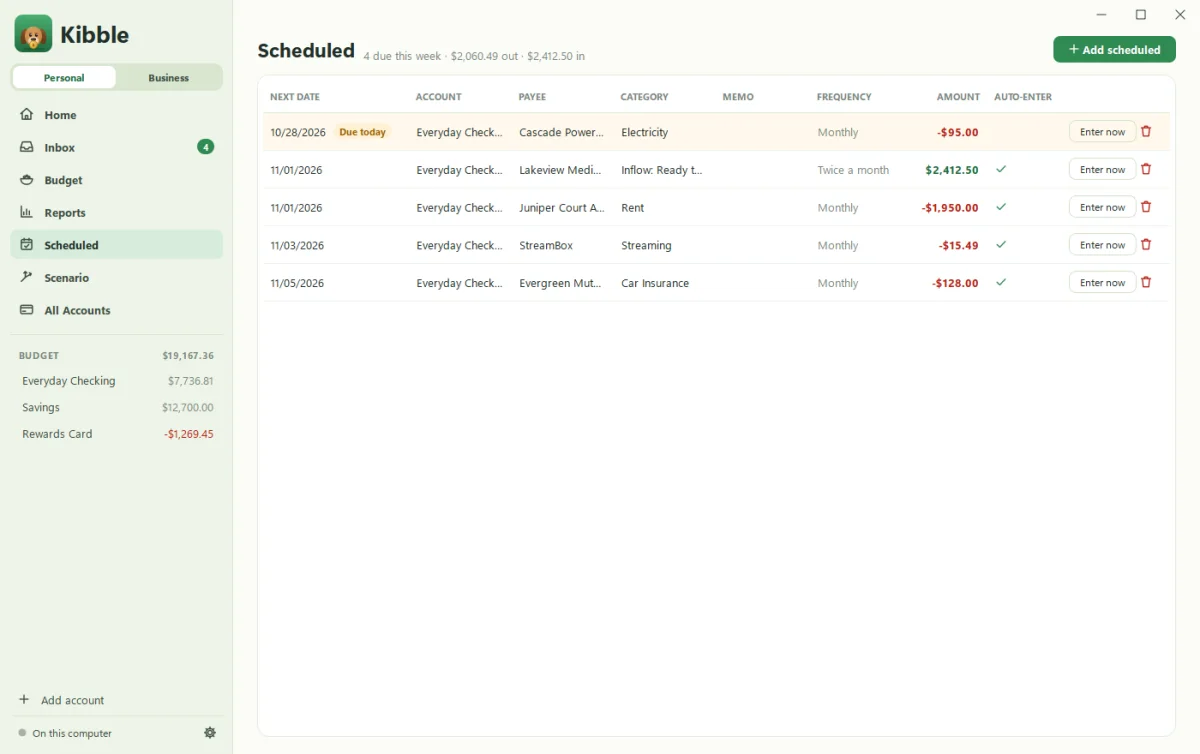Toggle auto-enter checkmark for Lakeview Medi row
The image size is (1200, 754).
[1001, 169]
